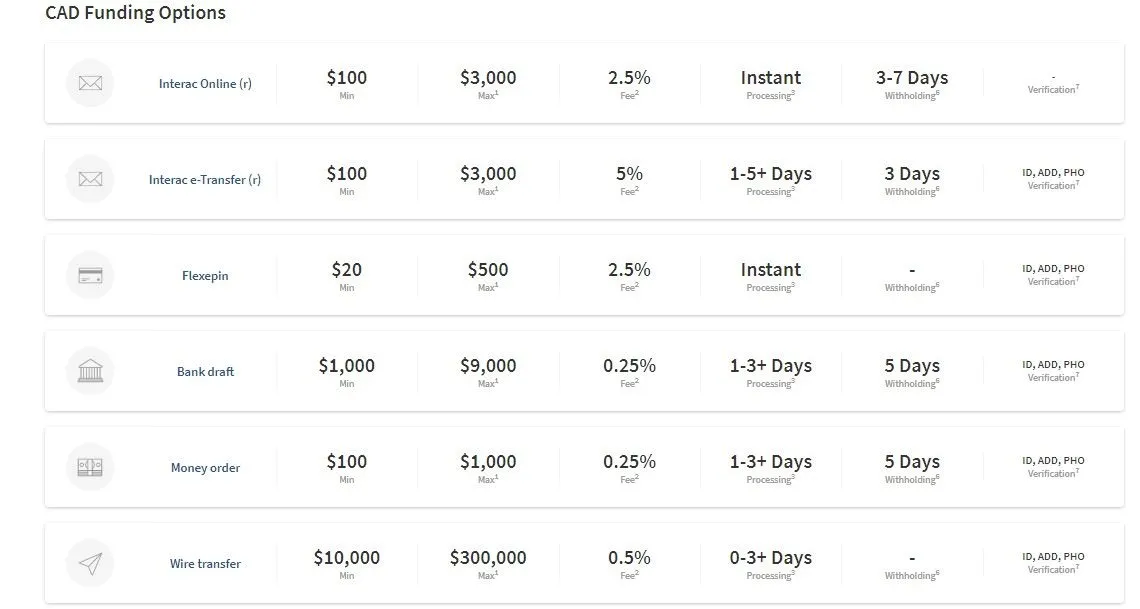1140x609 pixels.
Task: Click the Instant processing label for Flexepin
Action: pyautogui.click(x=771, y=270)
